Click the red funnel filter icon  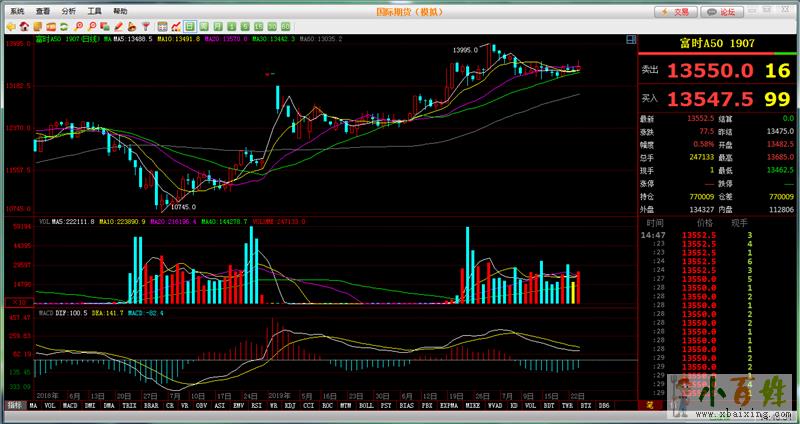tap(147, 24)
